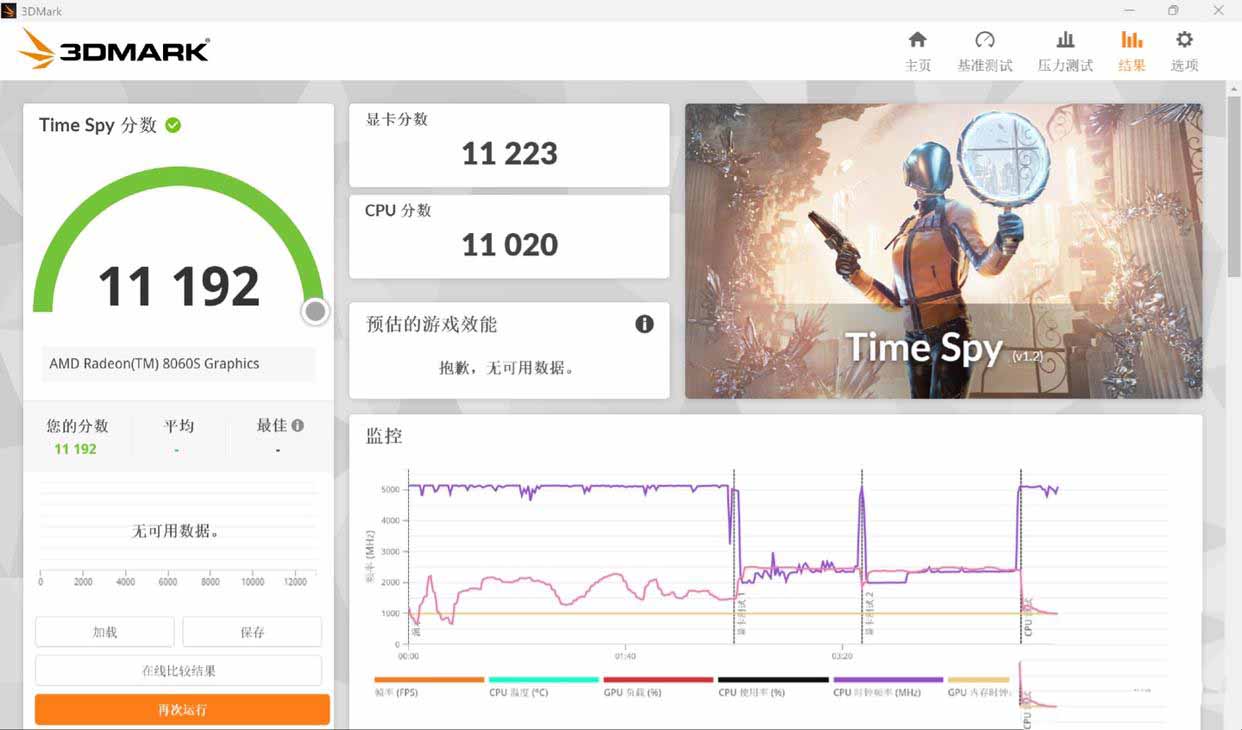Click the green verified checkmark beside Time Spy 分数
This screenshot has height=730, width=1242.
coord(173,124)
